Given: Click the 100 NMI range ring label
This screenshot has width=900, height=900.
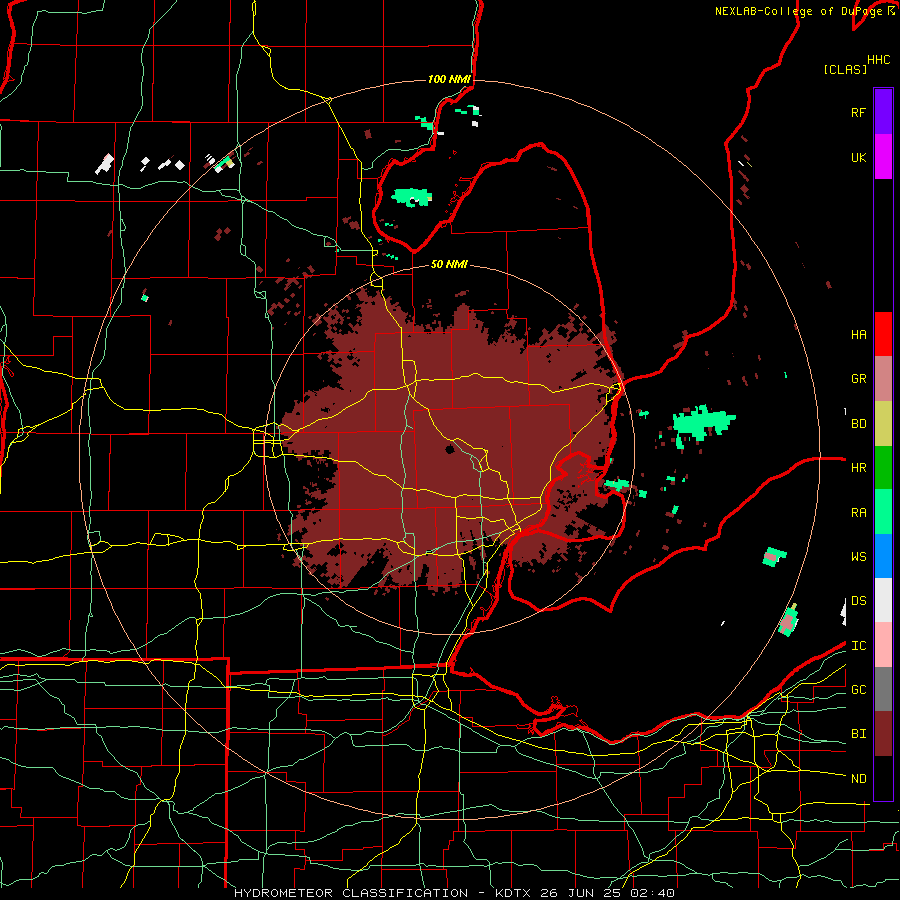Looking at the screenshot, I should (449, 79).
